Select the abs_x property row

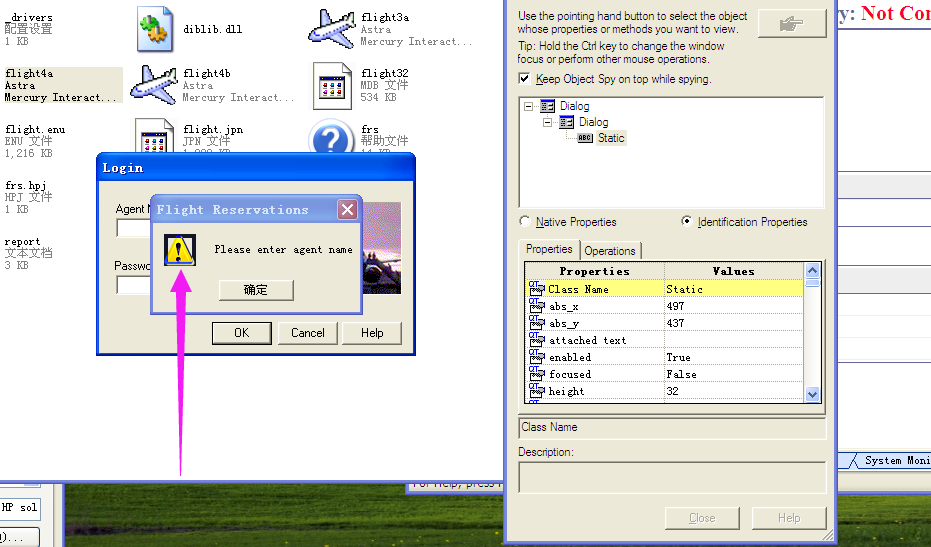coord(664,306)
